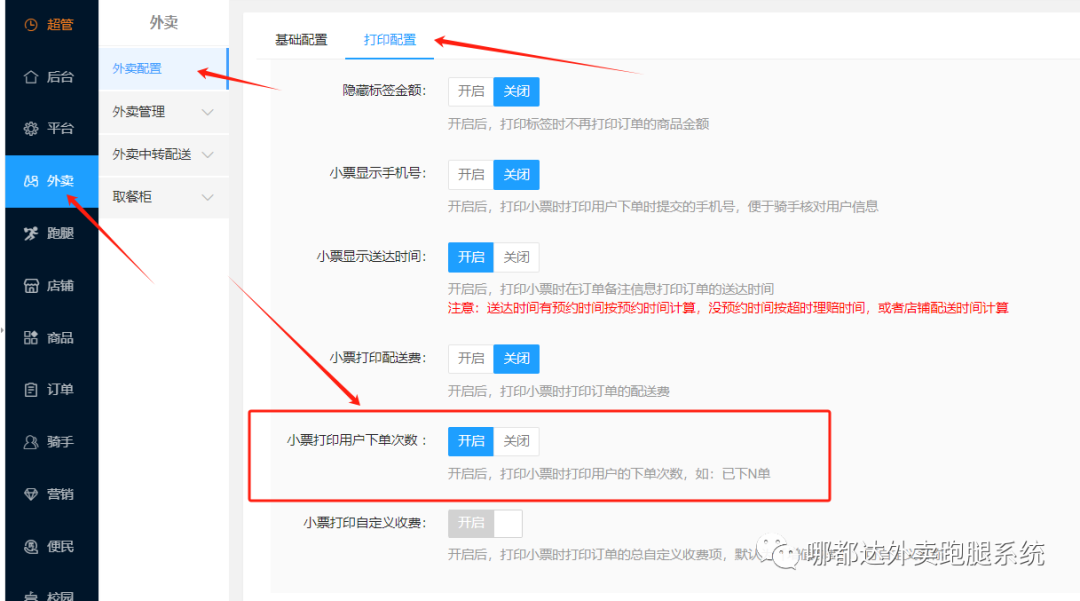Click the 店铺 store icon
Screen dimensions: 1080x601
click(x=31, y=286)
